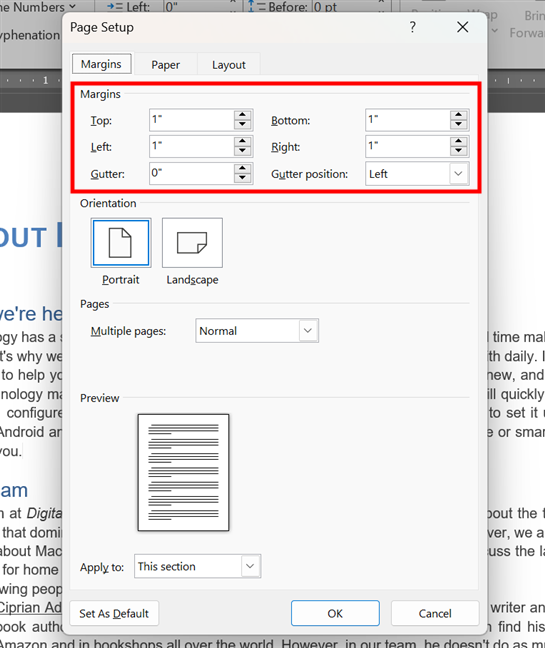Screen dimensions: 545x648
Task: Switch to the Paper tab
Action: [x=165, y=64]
